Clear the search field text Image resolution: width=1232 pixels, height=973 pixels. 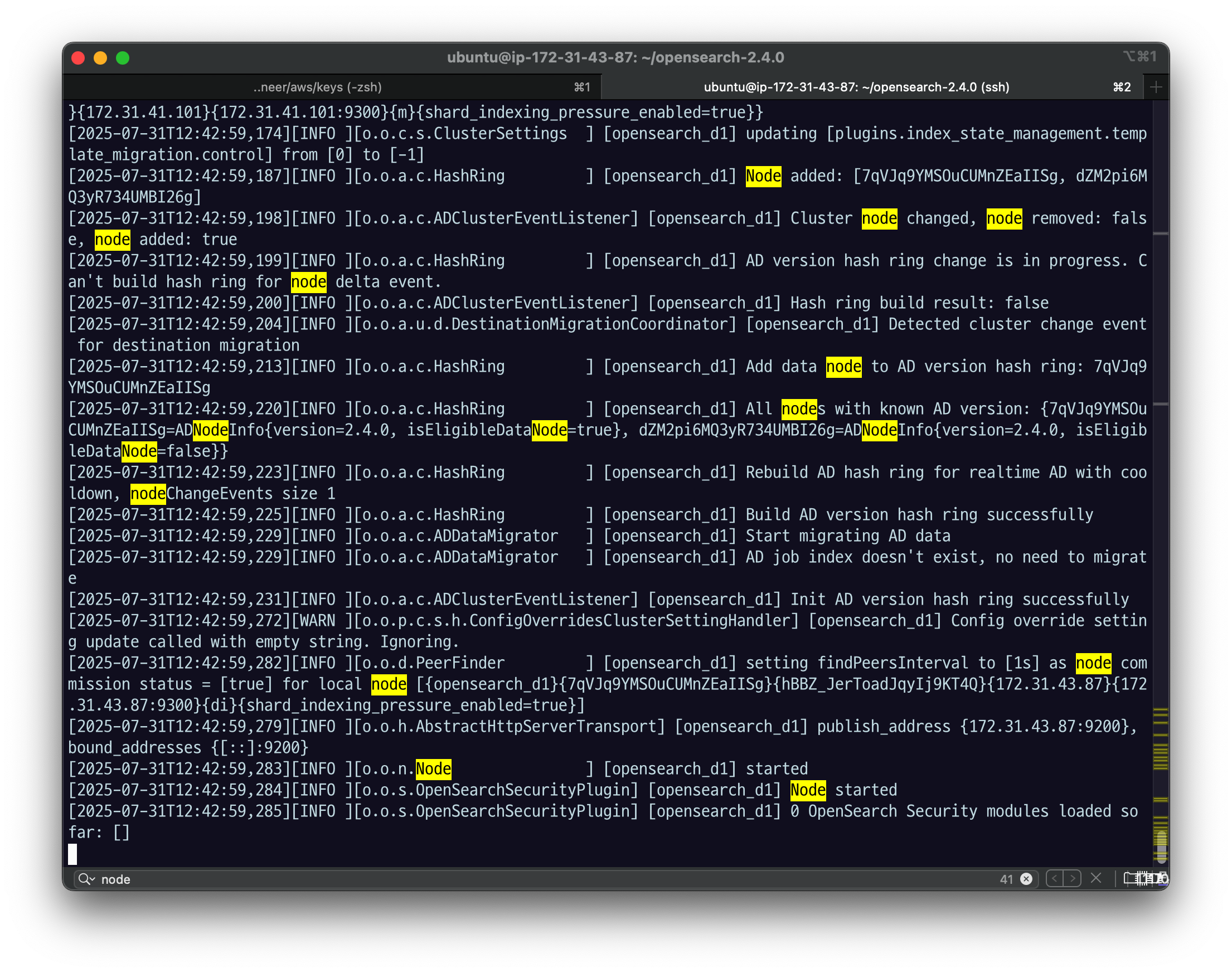[x=1026, y=879]
